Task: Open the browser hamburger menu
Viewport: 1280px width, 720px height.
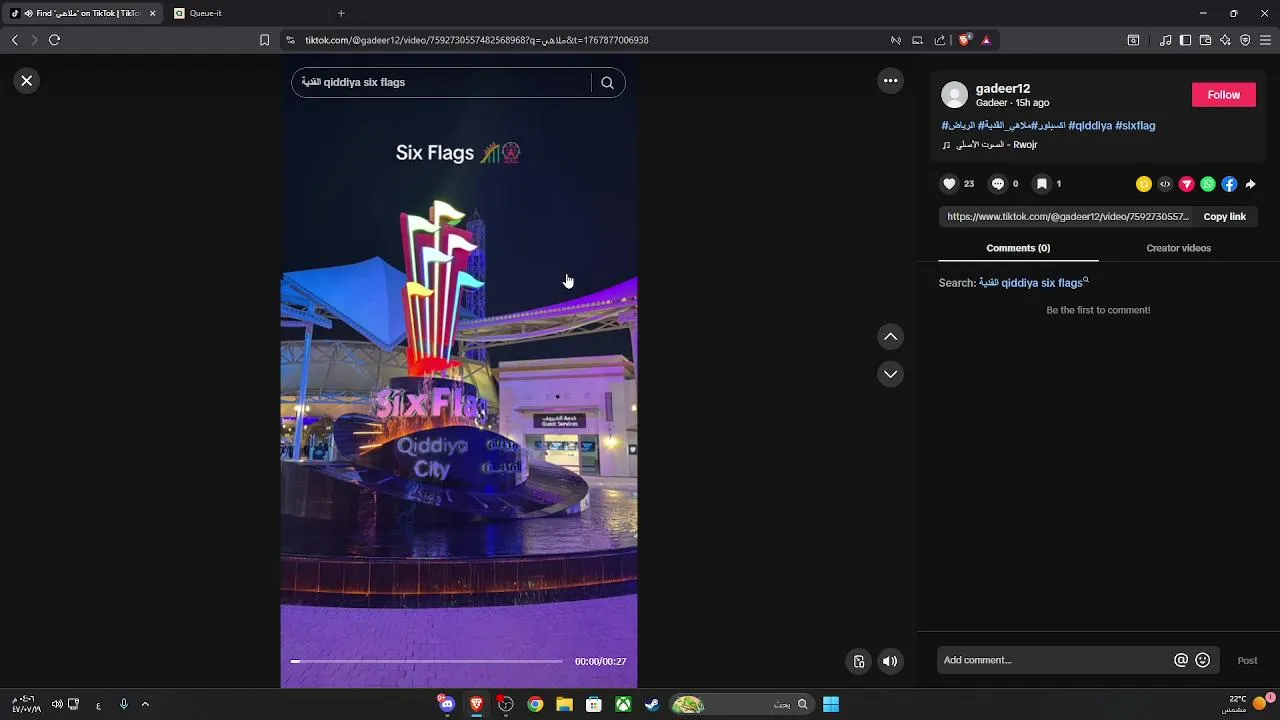Action: tap(1265, 40)
